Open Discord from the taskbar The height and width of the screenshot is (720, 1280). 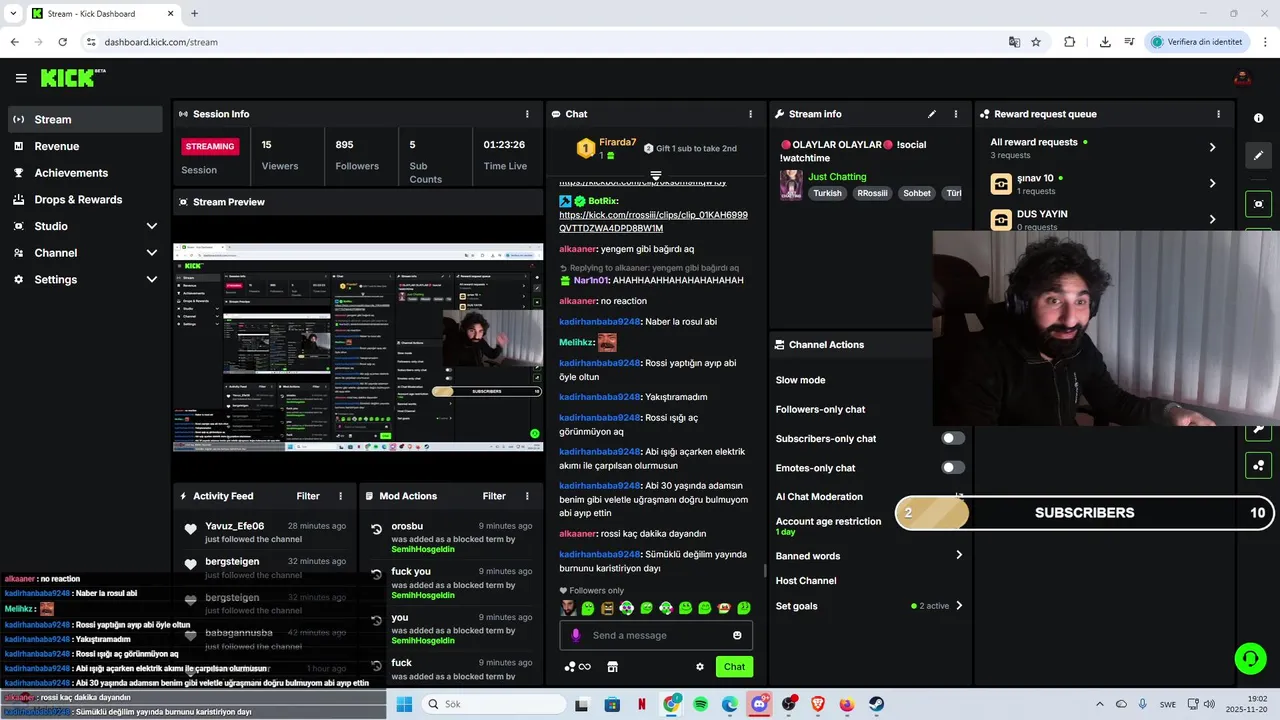coord(759,704)
